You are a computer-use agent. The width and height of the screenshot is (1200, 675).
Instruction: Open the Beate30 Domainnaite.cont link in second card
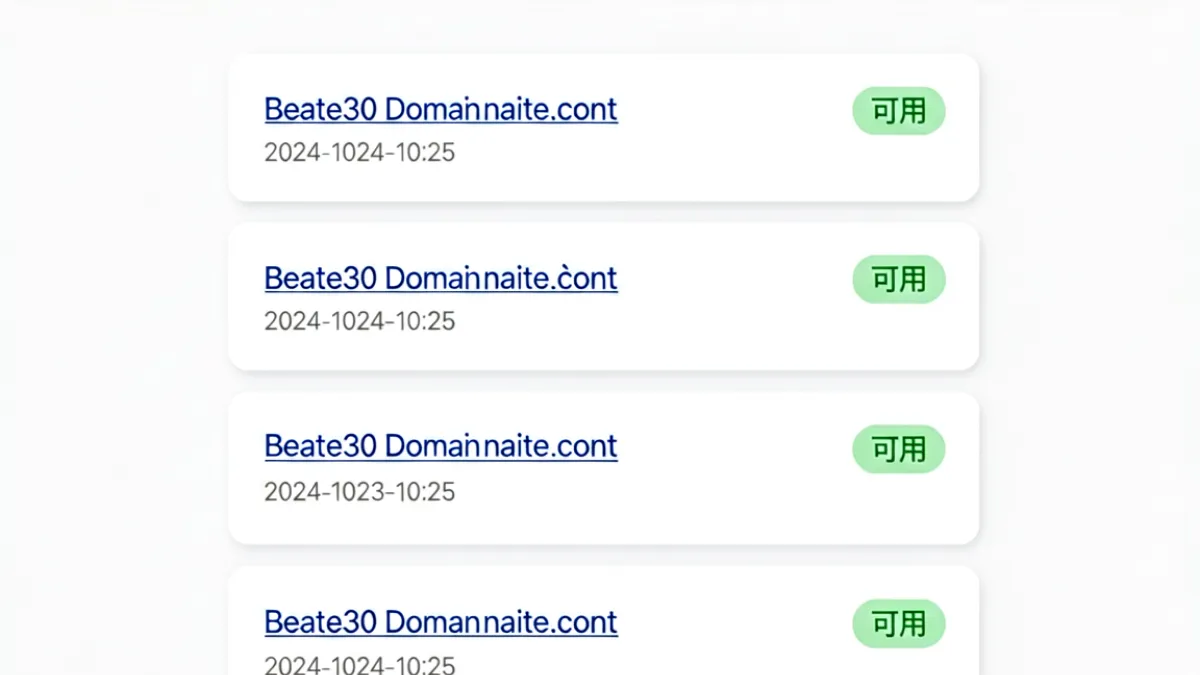pyautogui.click(x=441, y=278)
